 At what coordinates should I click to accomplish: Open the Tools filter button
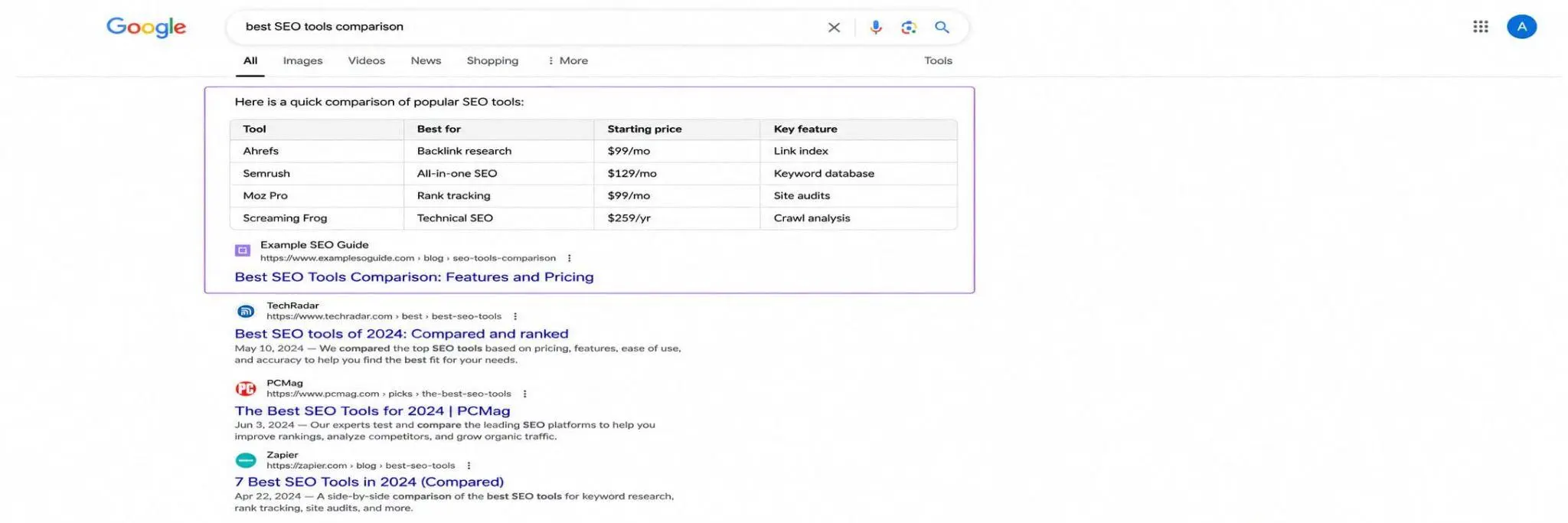[938, 60]
